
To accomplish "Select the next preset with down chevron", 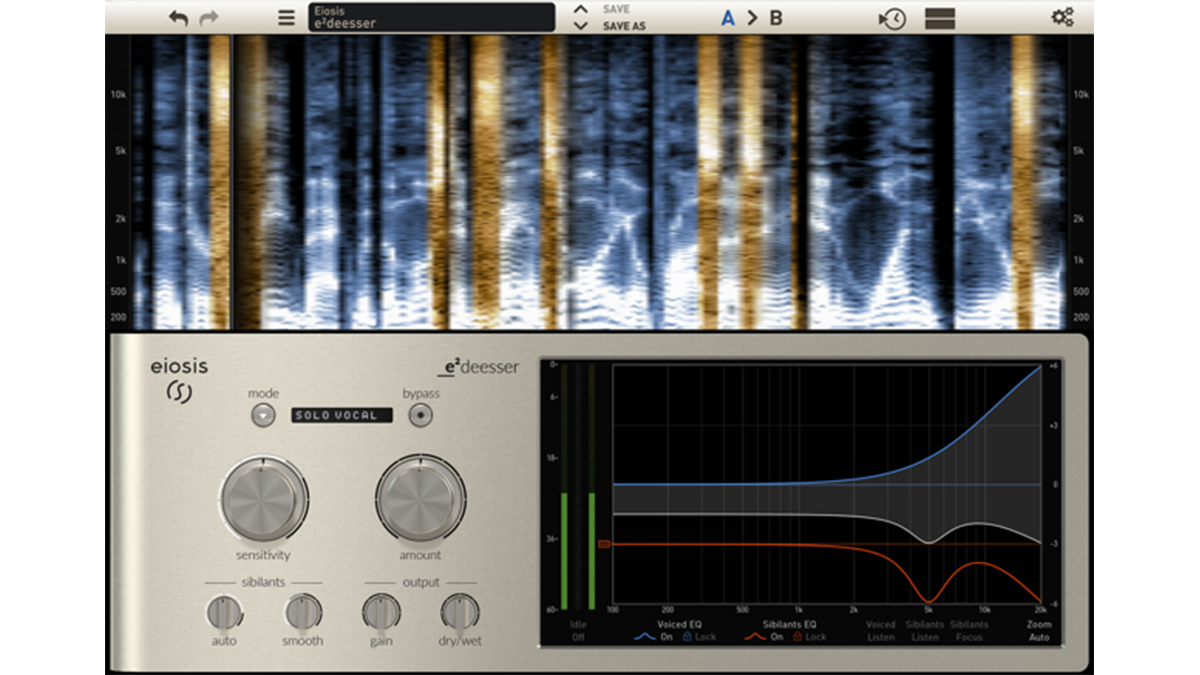I will point(580,26).
